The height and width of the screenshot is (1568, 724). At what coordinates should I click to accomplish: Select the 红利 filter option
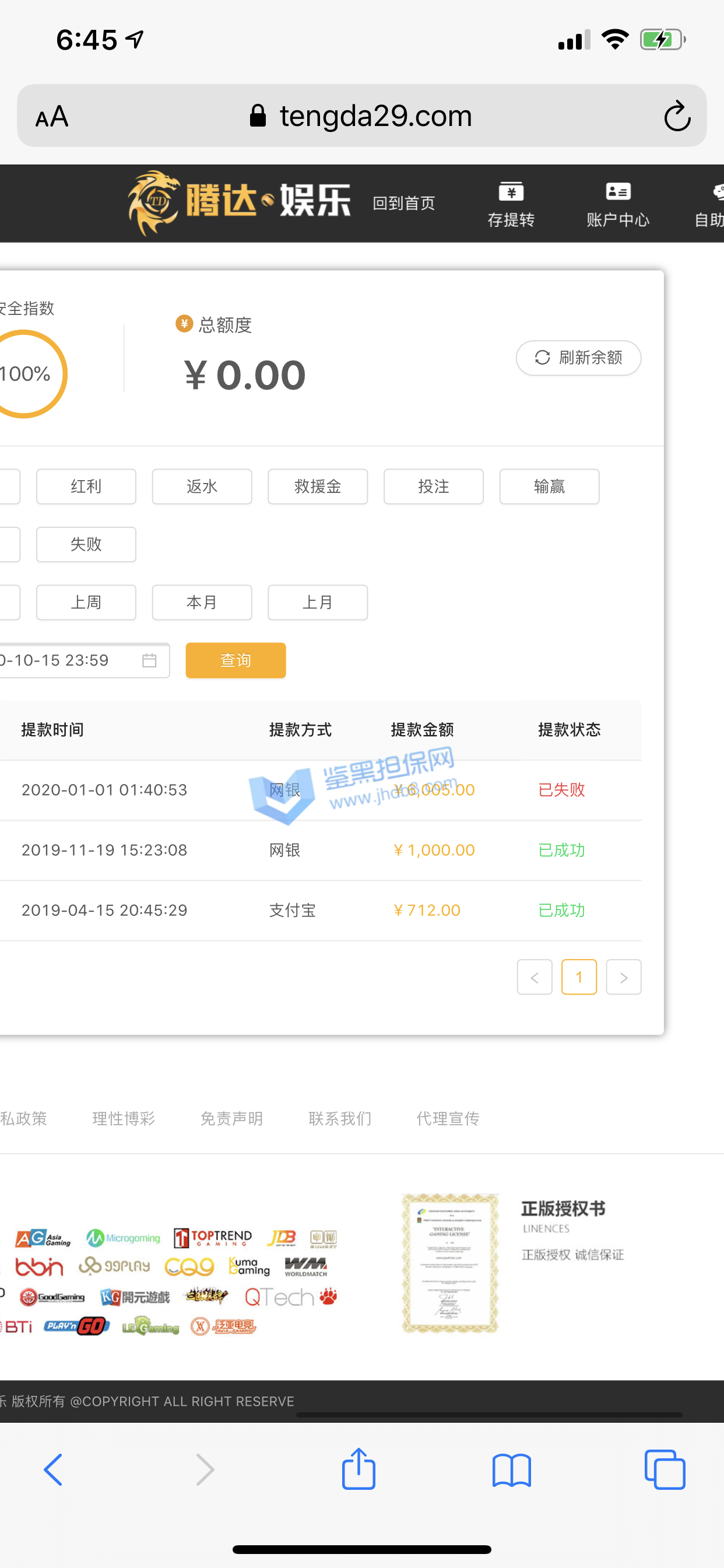pyautogui.click(x=86, y=487)
